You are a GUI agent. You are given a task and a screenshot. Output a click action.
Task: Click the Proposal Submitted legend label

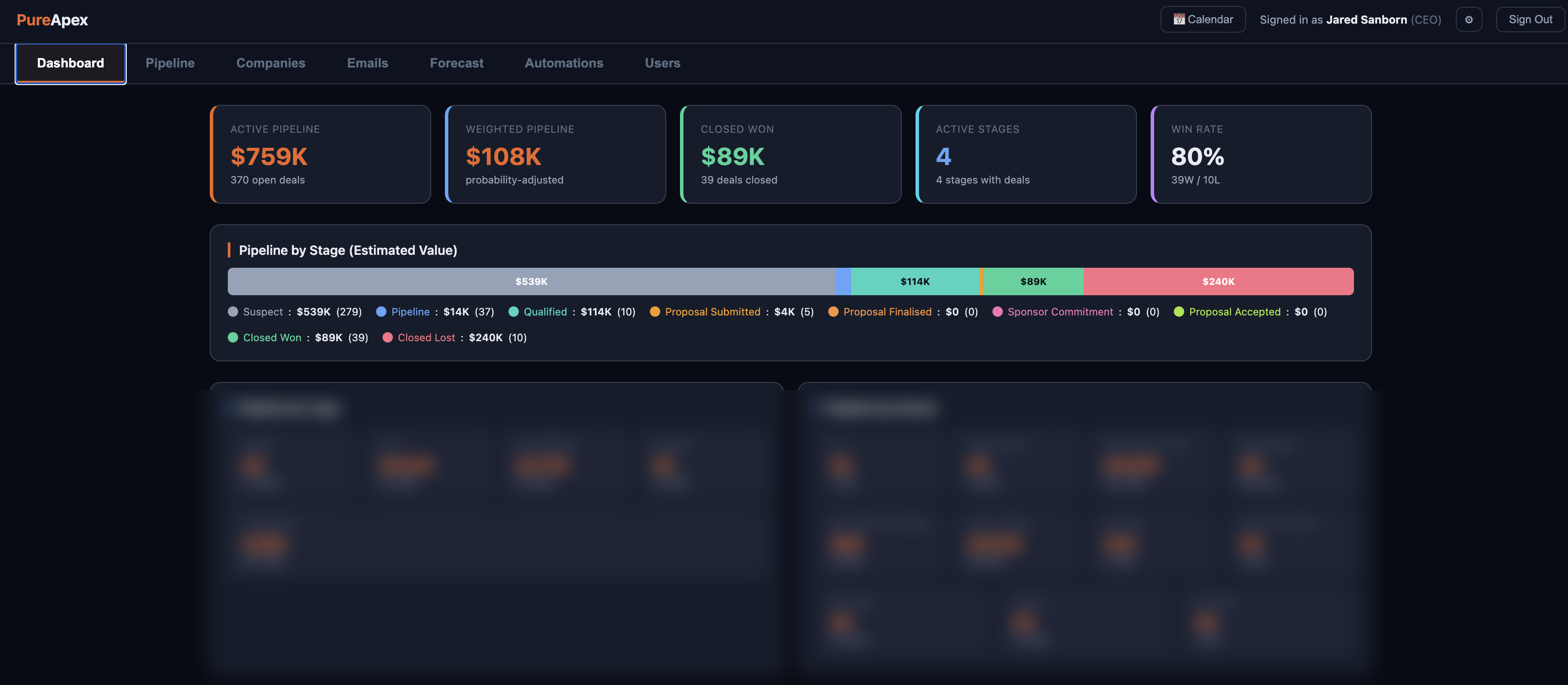click(713, 312)
